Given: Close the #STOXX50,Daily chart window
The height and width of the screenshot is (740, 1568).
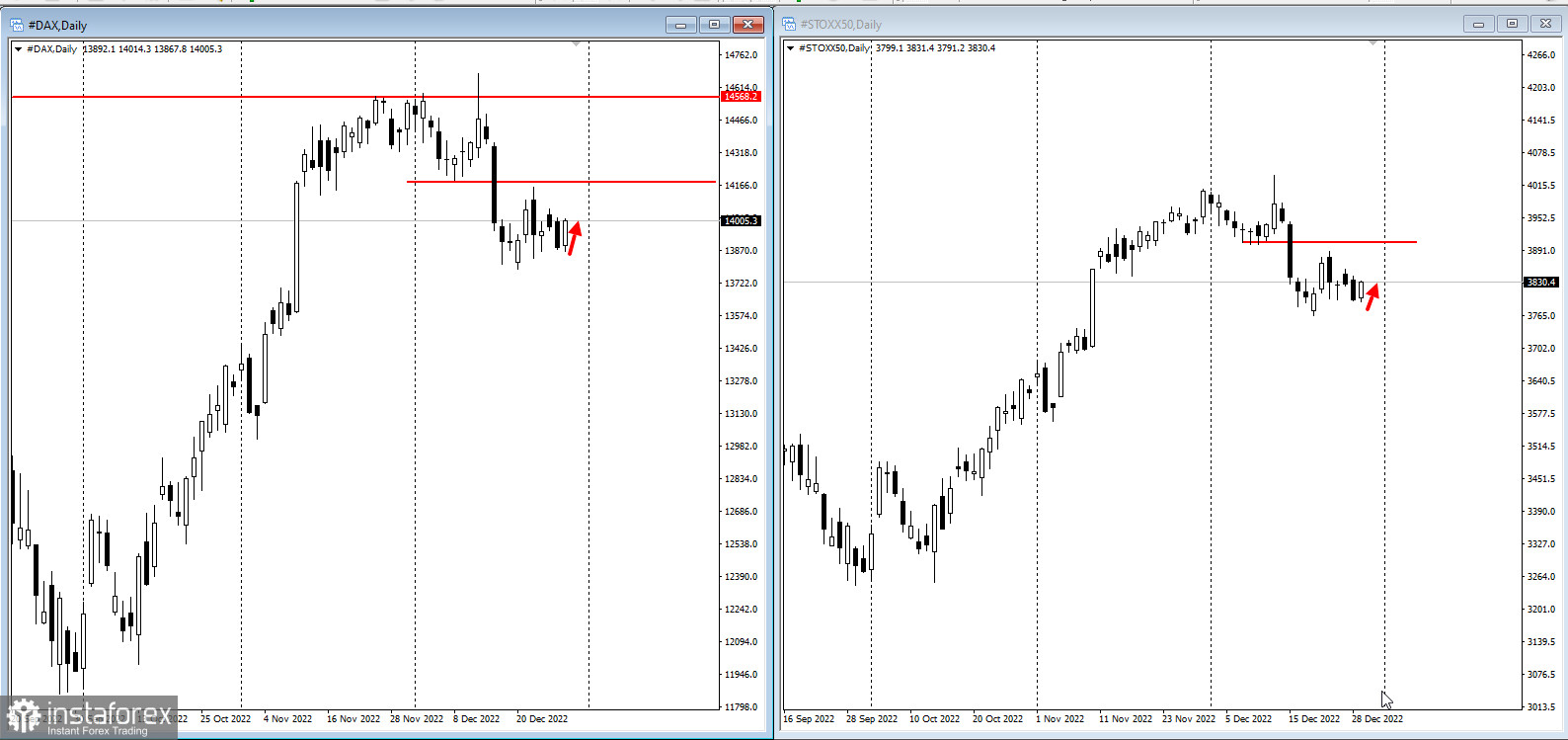Looking at the screenshot, I should (1545, 24).
